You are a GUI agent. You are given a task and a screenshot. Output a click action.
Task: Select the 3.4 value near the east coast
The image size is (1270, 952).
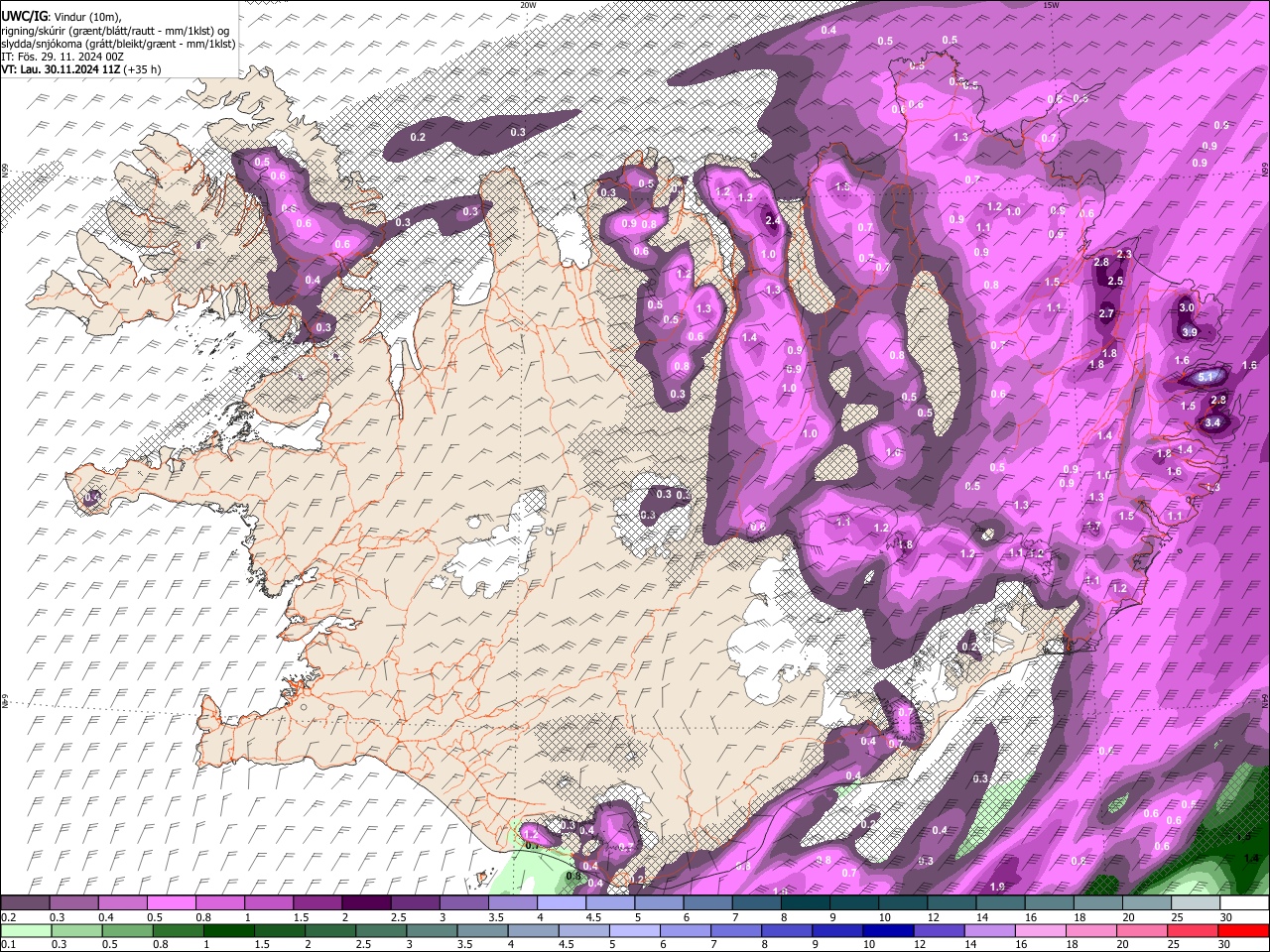click(1212, 423)
